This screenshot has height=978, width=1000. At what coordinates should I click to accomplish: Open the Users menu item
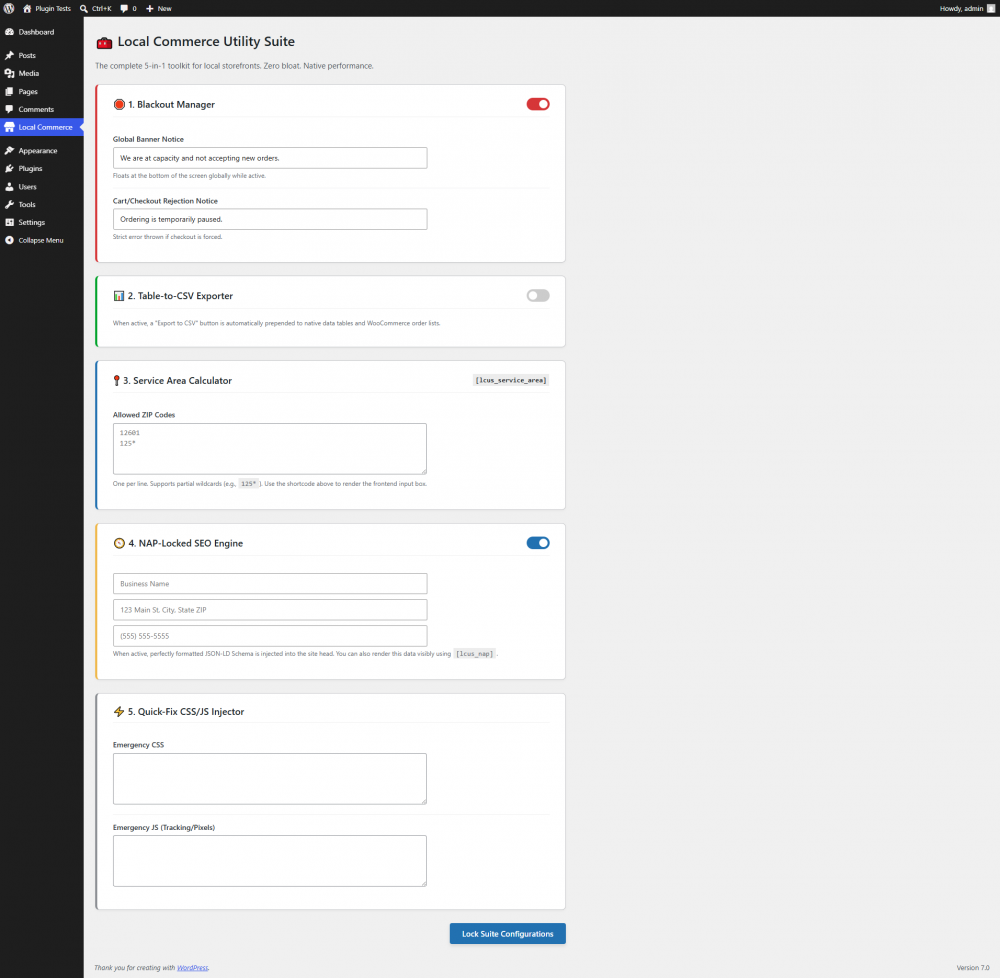pyautogui.click(x=41, y=187)
